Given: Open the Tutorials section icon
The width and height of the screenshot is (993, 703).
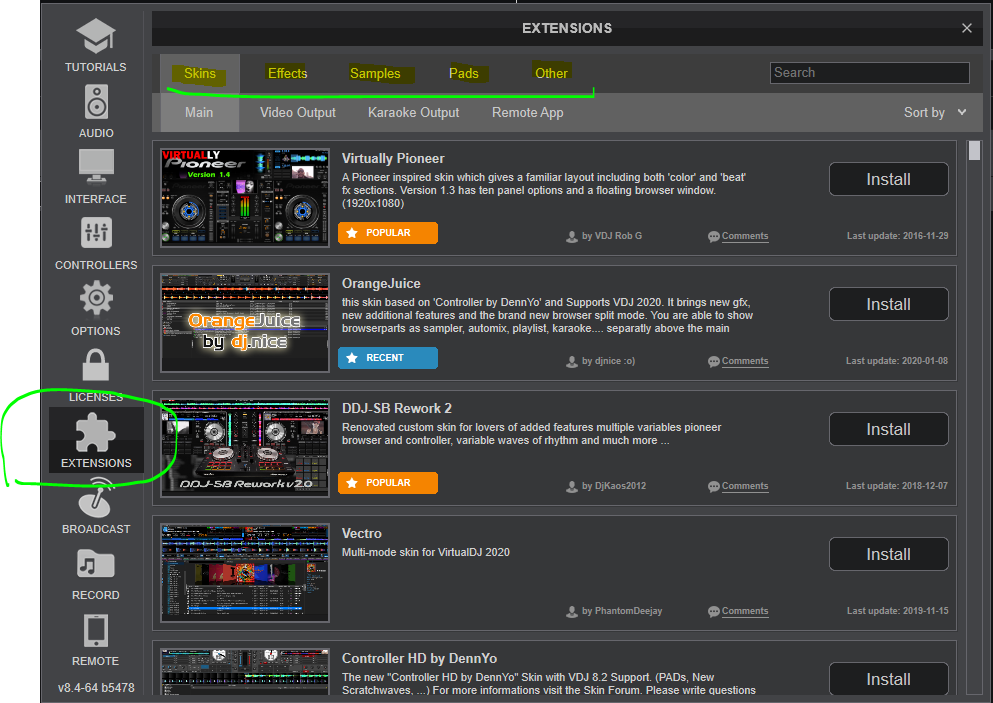Looking at the screenshot, I should (x=96, y=35).
